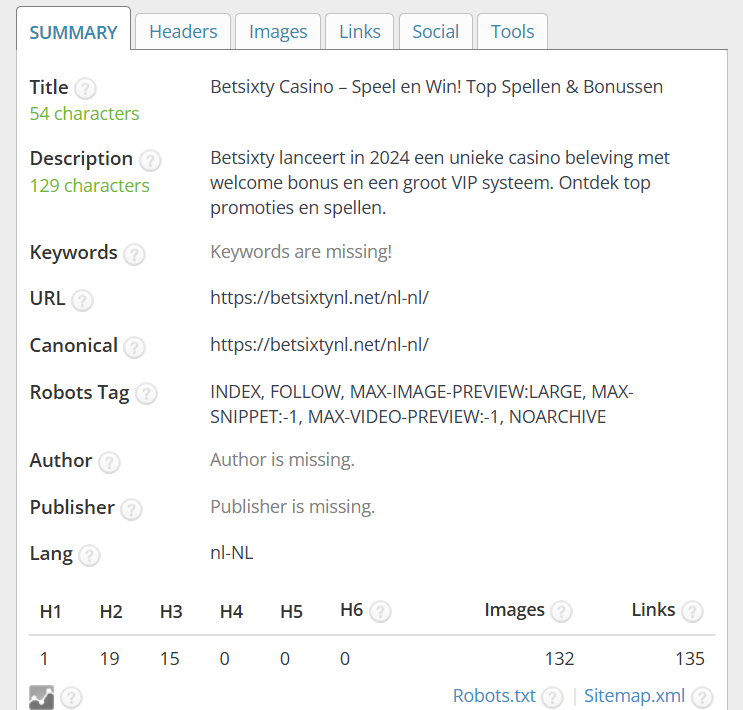The image size is (743, 710).
Task: Click the help icon next to Links count
Action: coord(692,611)
